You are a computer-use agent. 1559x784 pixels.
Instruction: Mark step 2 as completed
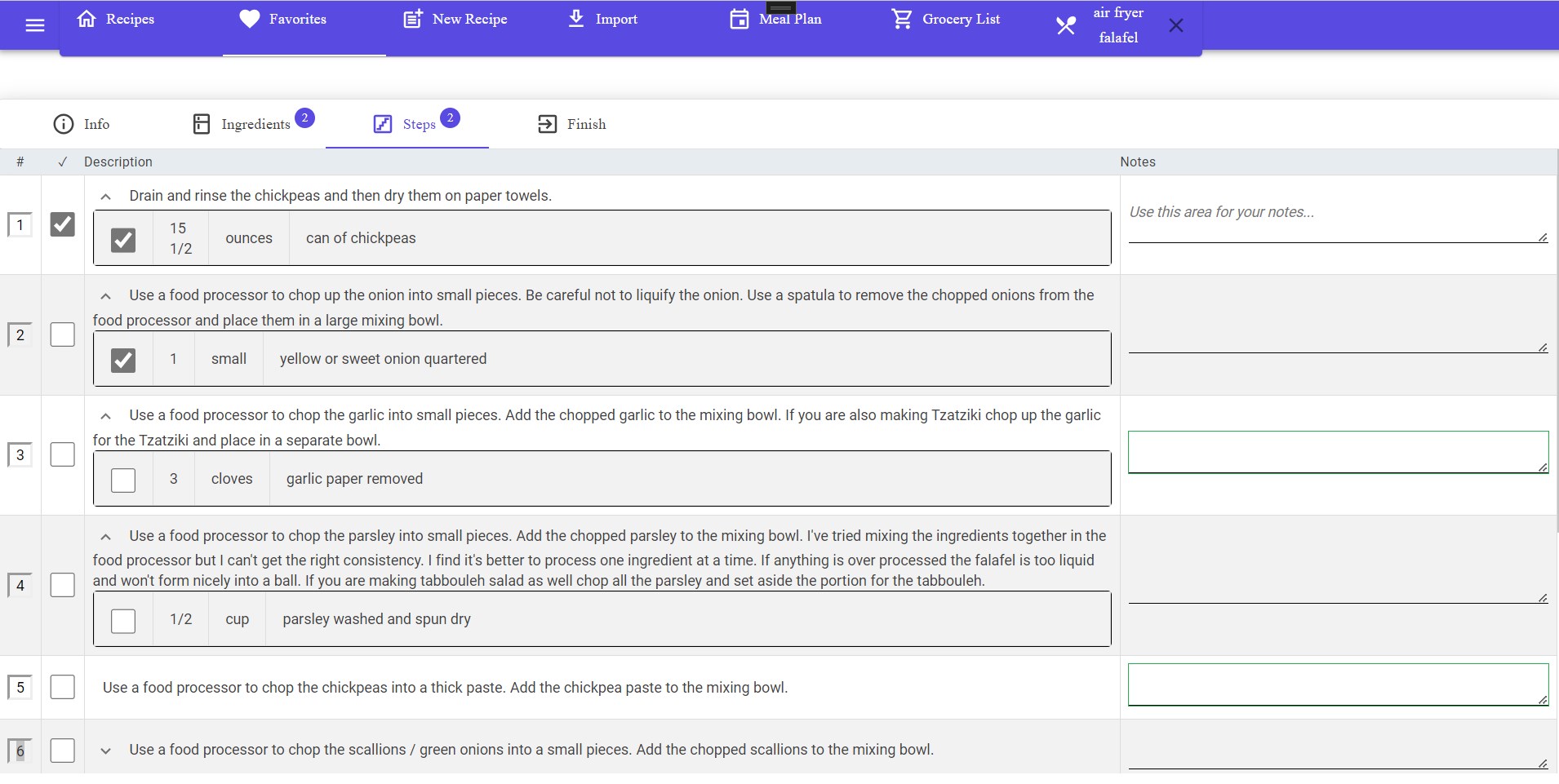63,334
